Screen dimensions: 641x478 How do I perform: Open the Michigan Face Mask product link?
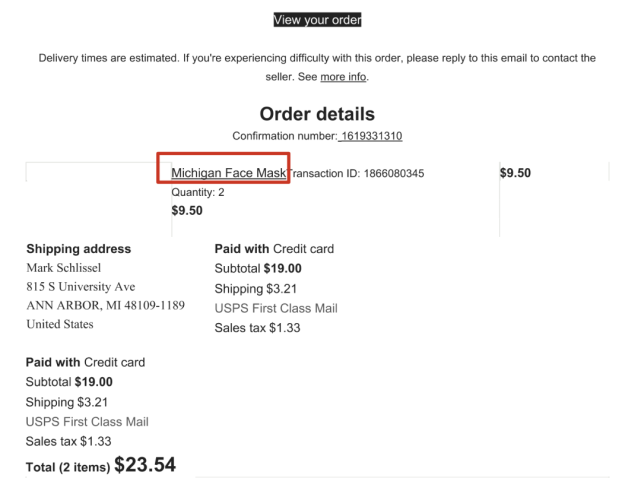click(229, 173)
